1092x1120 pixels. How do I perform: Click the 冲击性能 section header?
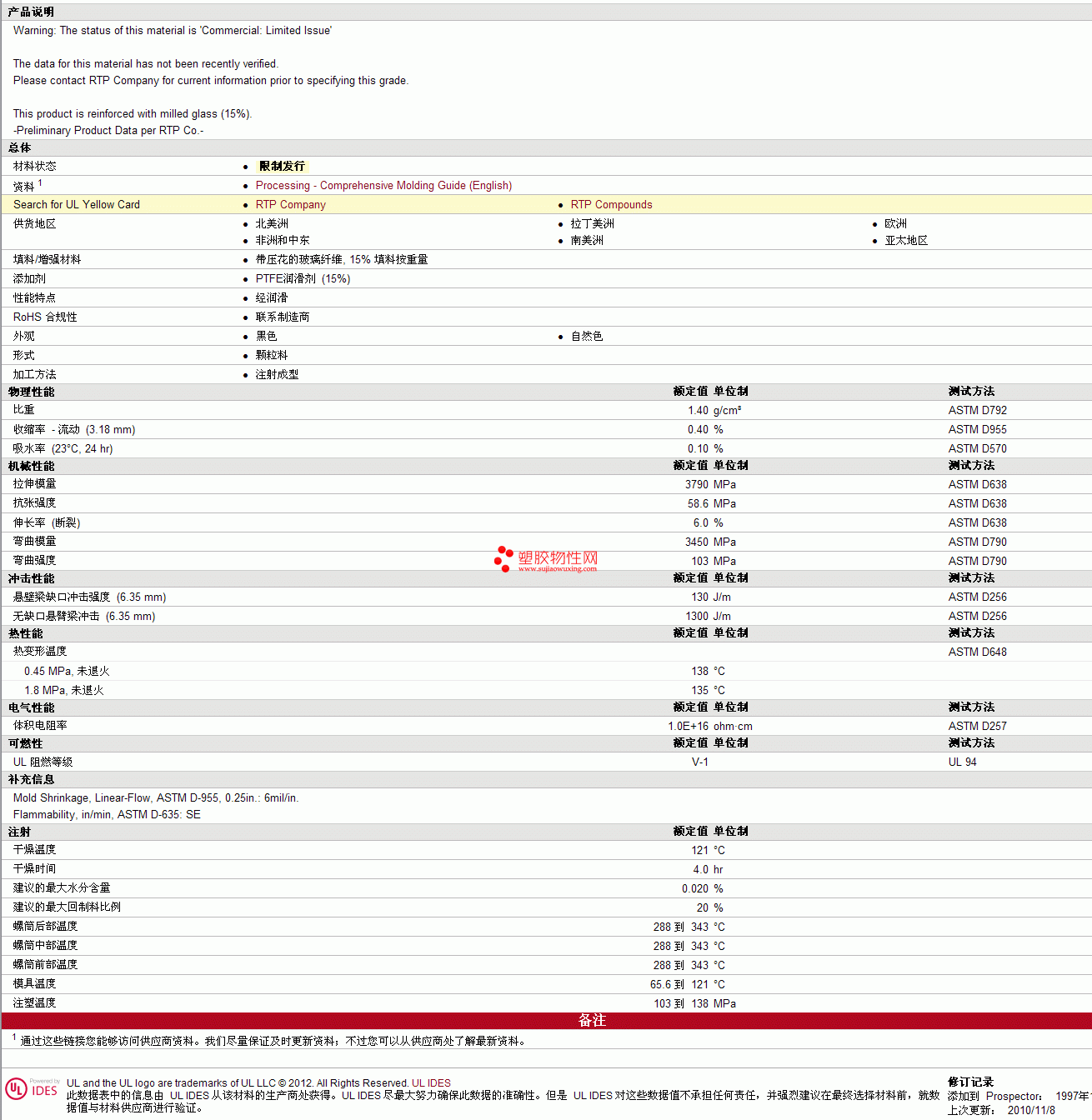click(x=31, y=579)
